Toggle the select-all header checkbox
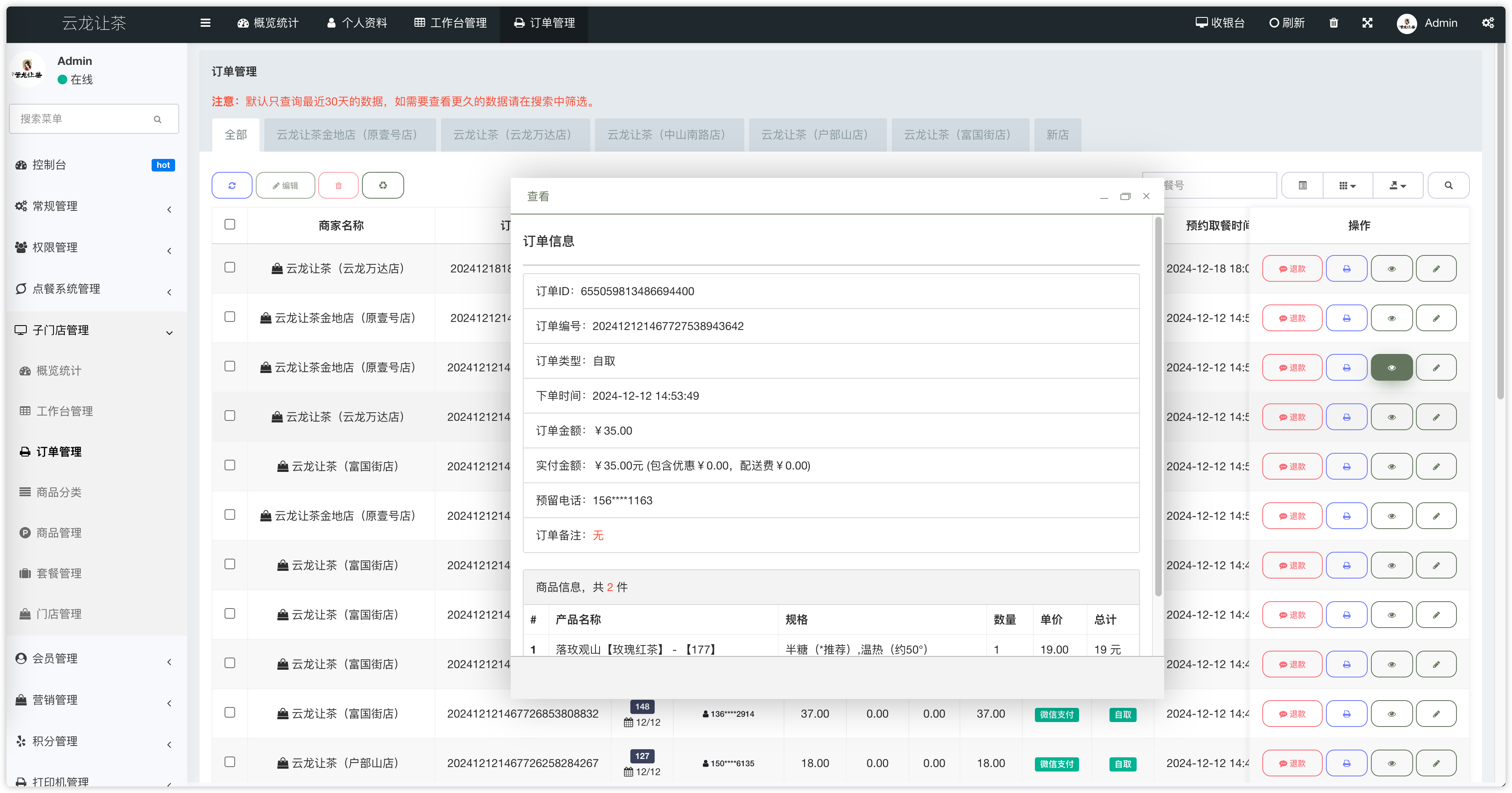The width and height of the screenshot is (1512, 793). pyautogui.click(x=229, y=224)
